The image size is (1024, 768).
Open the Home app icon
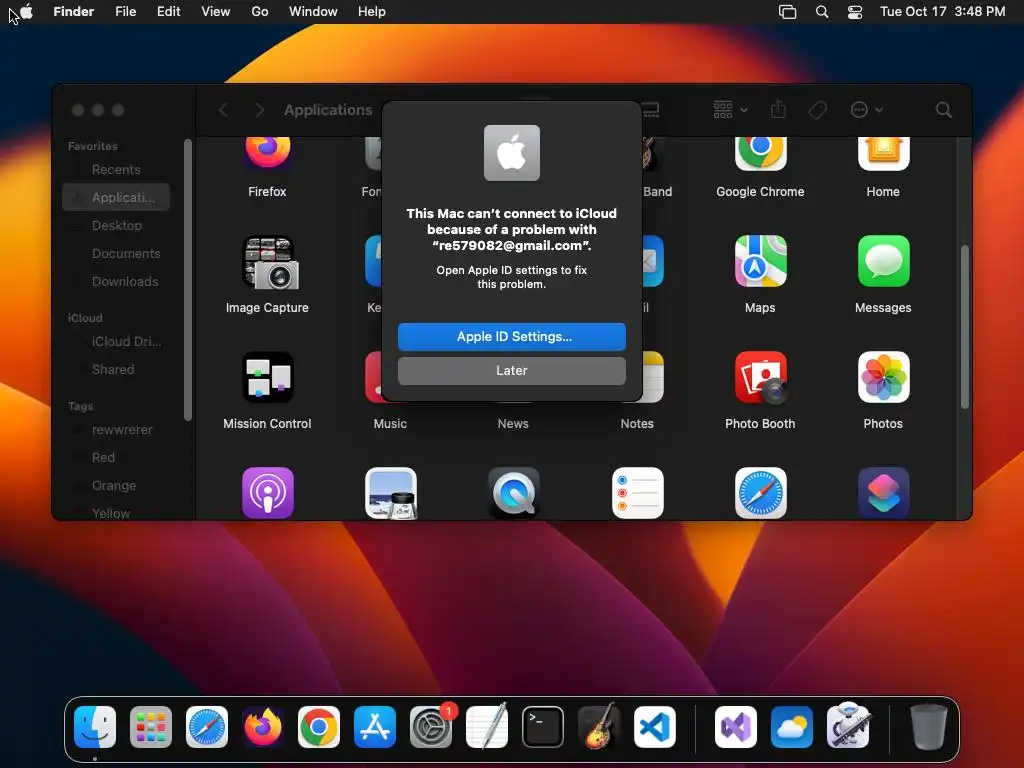click(x=883, y=153)
